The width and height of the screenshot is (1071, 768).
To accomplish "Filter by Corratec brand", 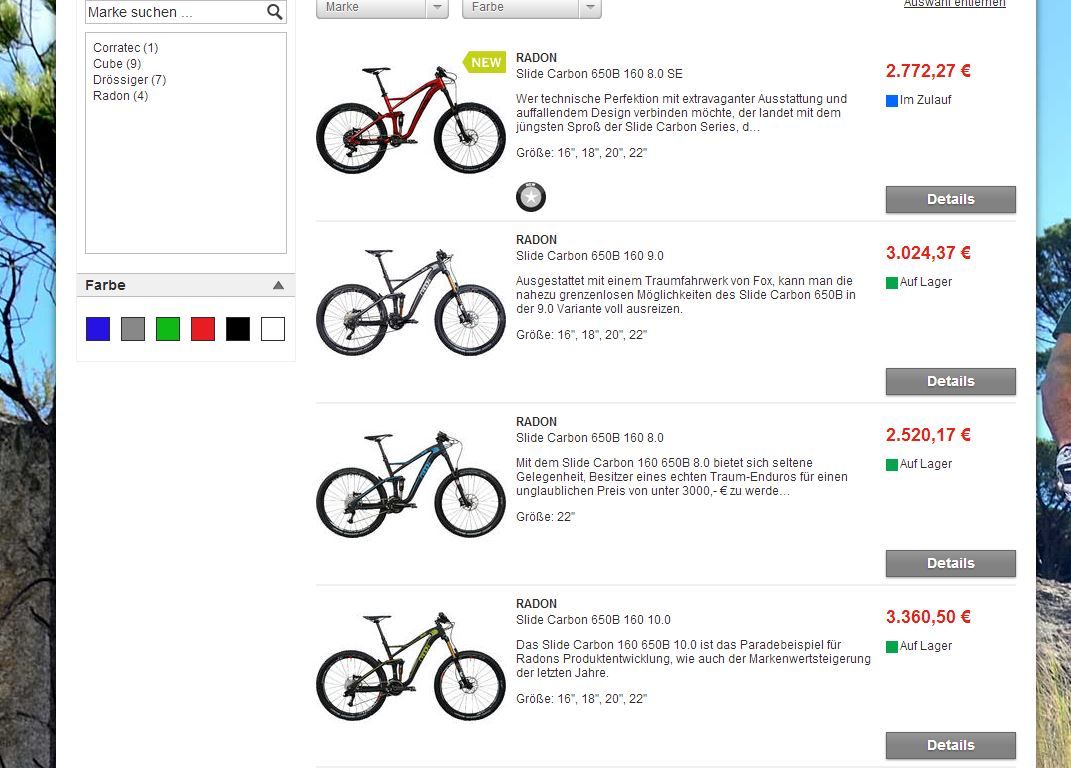I will [125, 48].
